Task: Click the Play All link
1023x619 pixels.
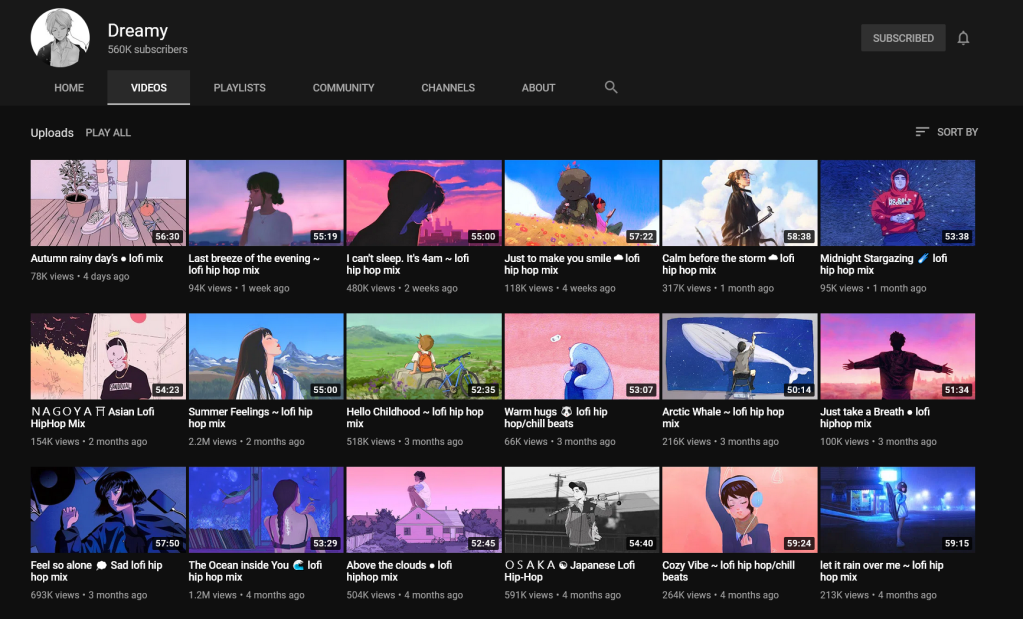Action: [108, 133]
